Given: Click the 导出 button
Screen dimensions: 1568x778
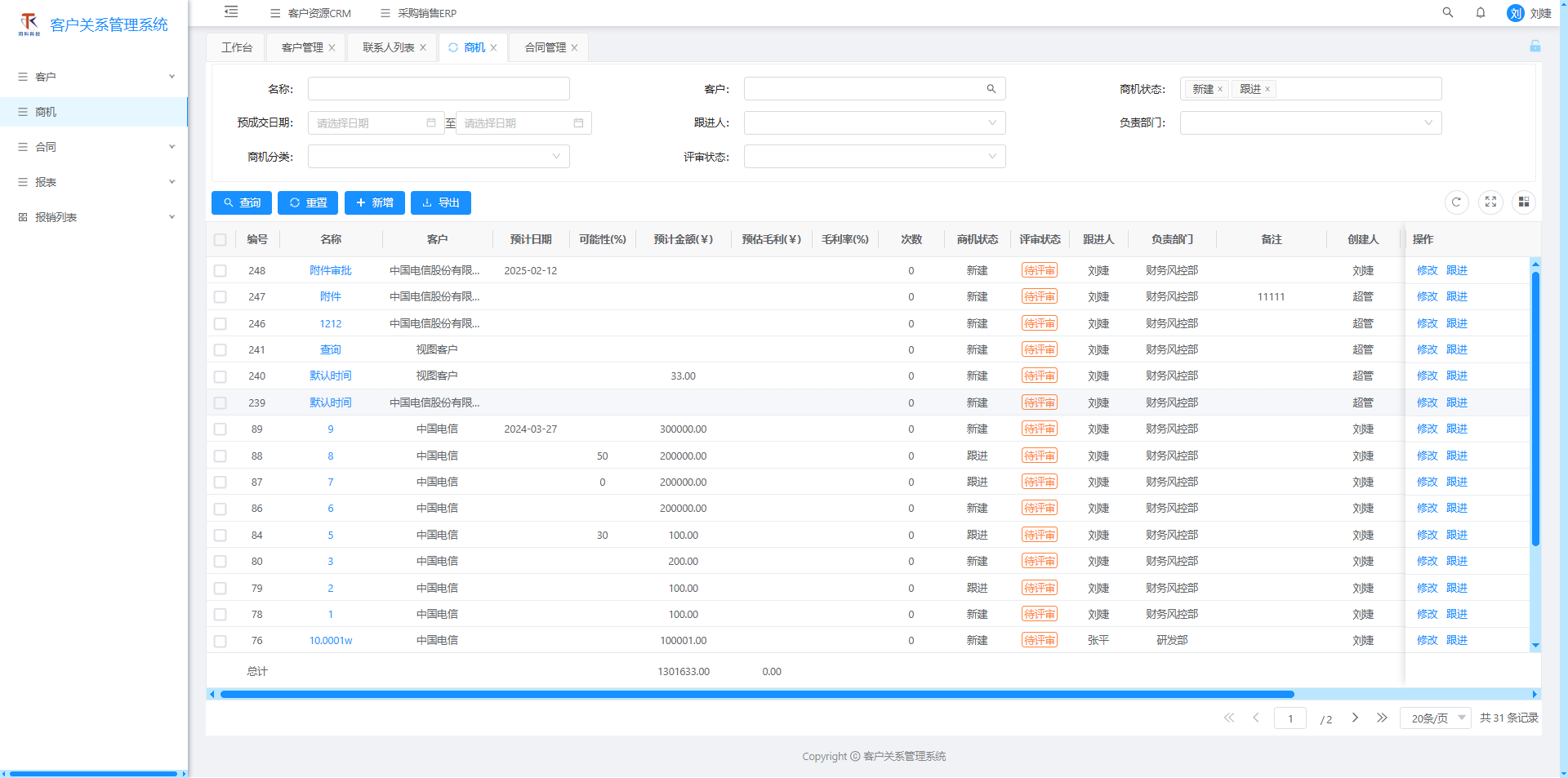Looking at the screenshot, I should [441, 202].
